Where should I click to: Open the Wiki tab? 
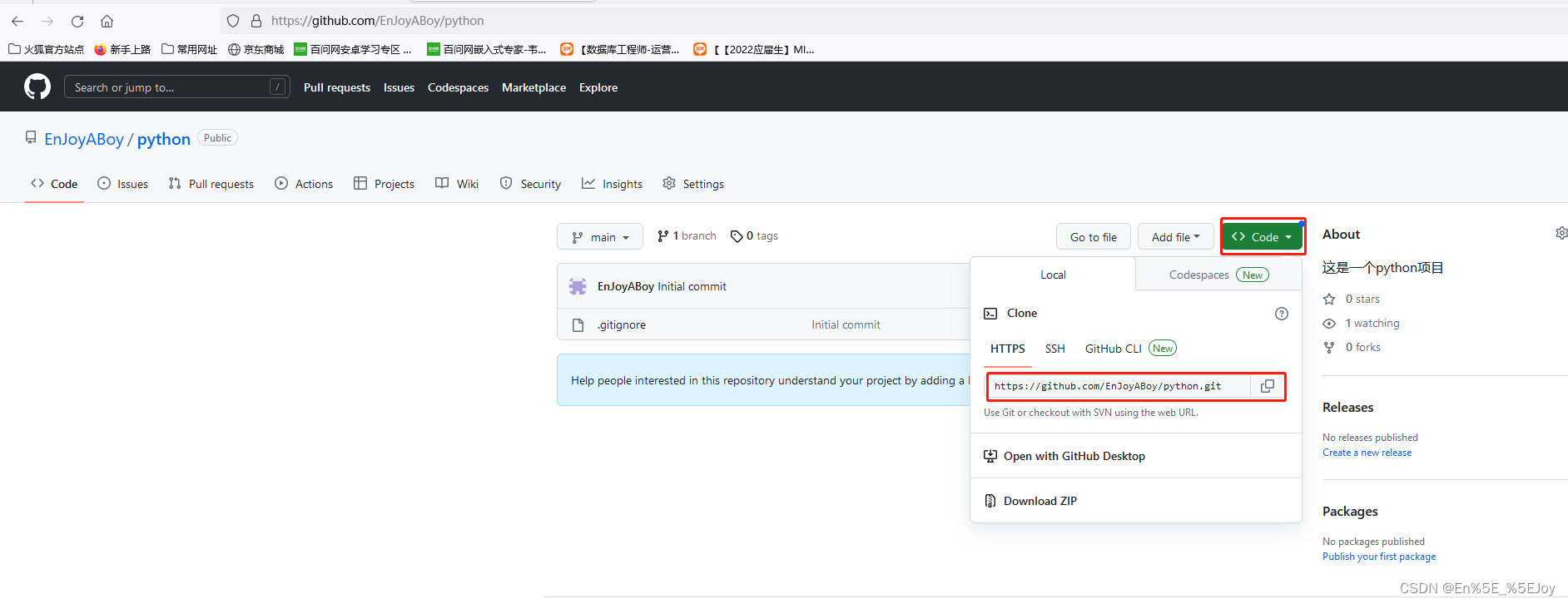click(x=457, y=184)
